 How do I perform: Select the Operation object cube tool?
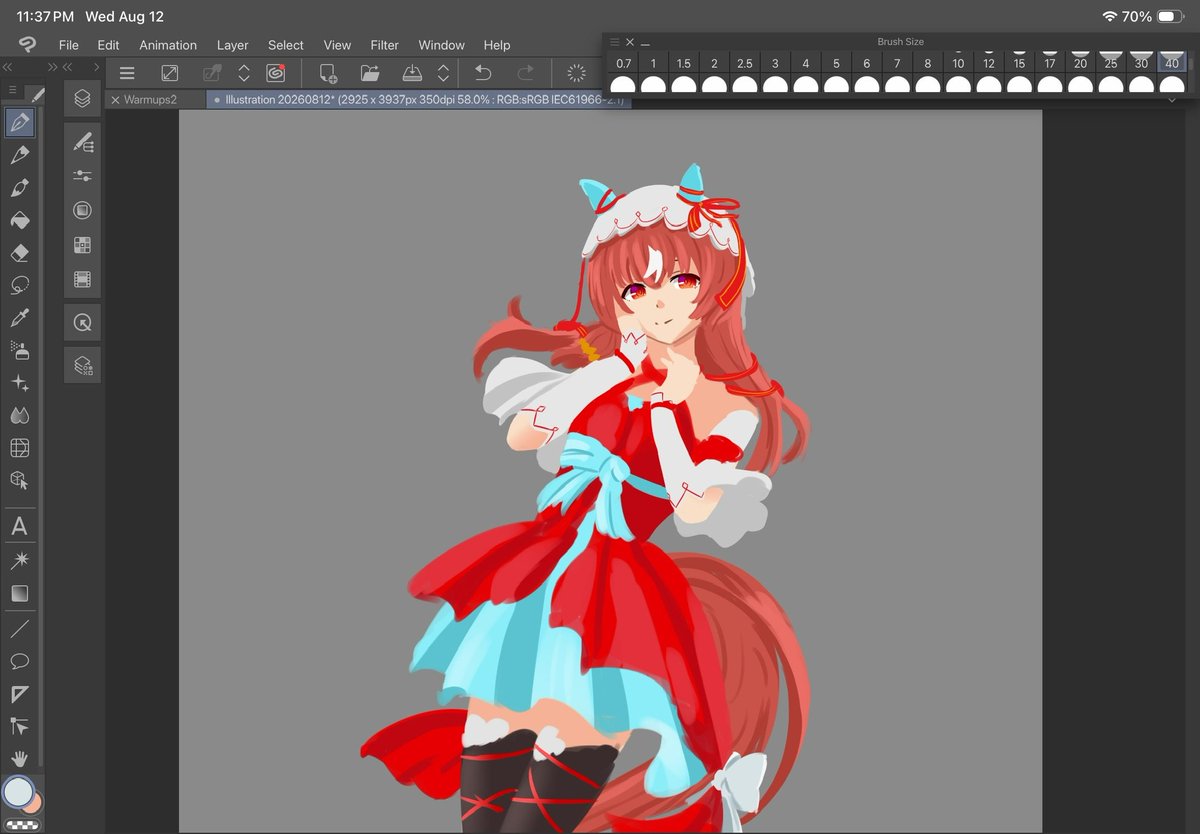click(19, 480)
